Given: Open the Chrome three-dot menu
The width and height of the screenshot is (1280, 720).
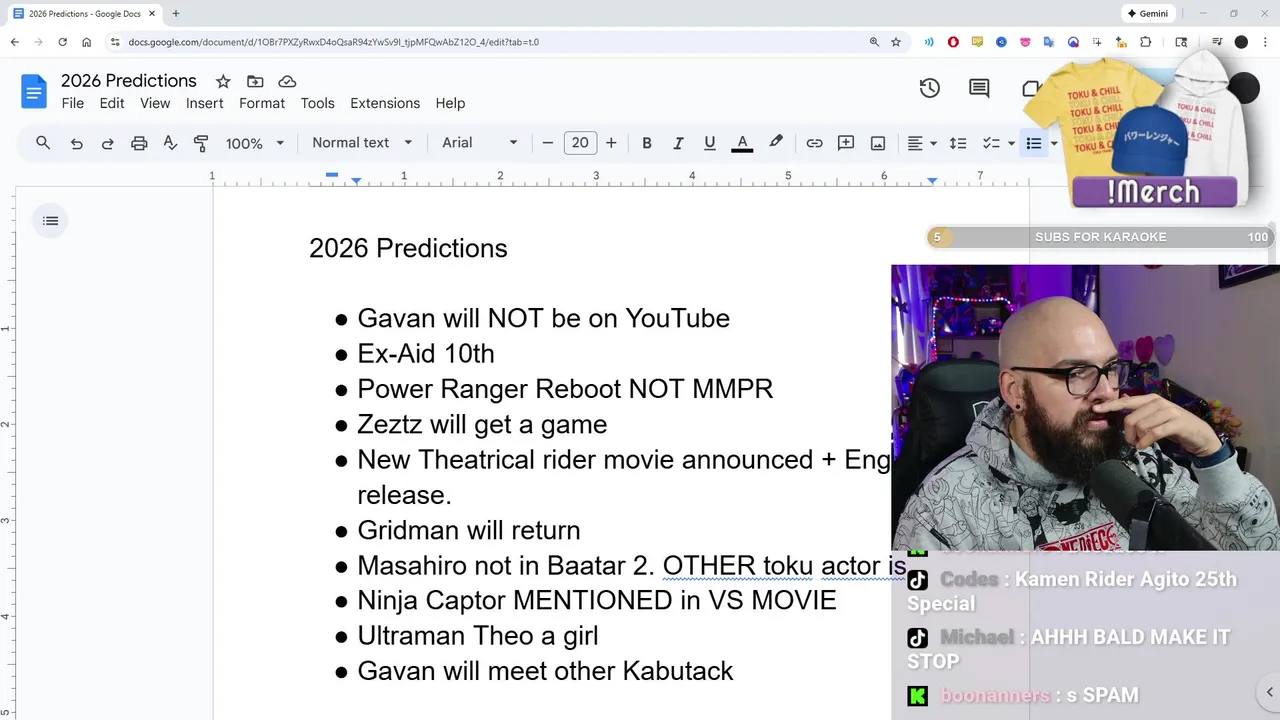Looking at the screenshot, I should 1265,42.
